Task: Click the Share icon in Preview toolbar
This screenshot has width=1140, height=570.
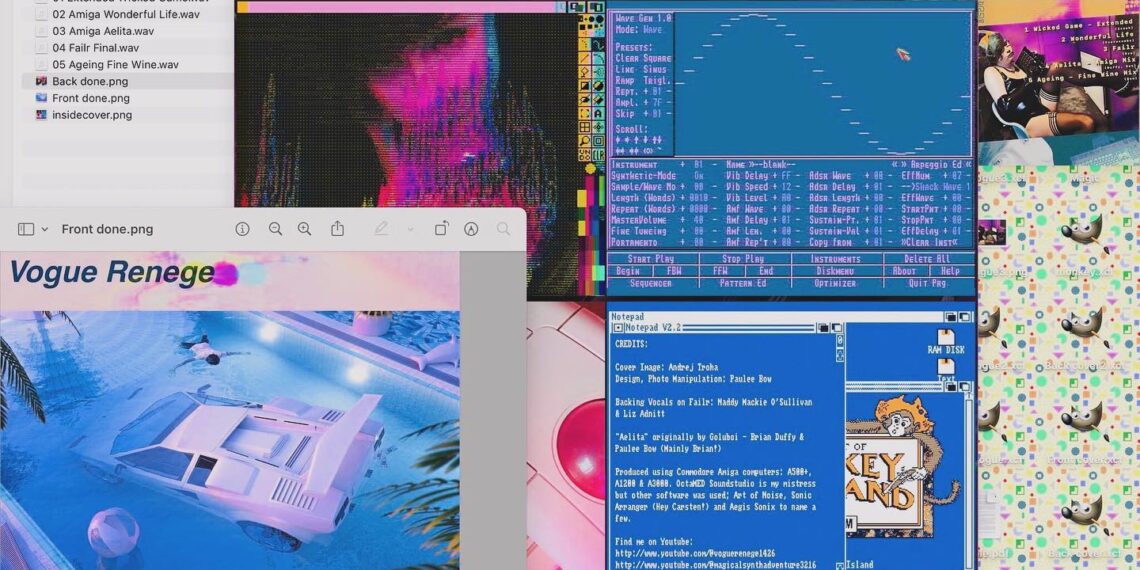Action: tap(337, 229)
